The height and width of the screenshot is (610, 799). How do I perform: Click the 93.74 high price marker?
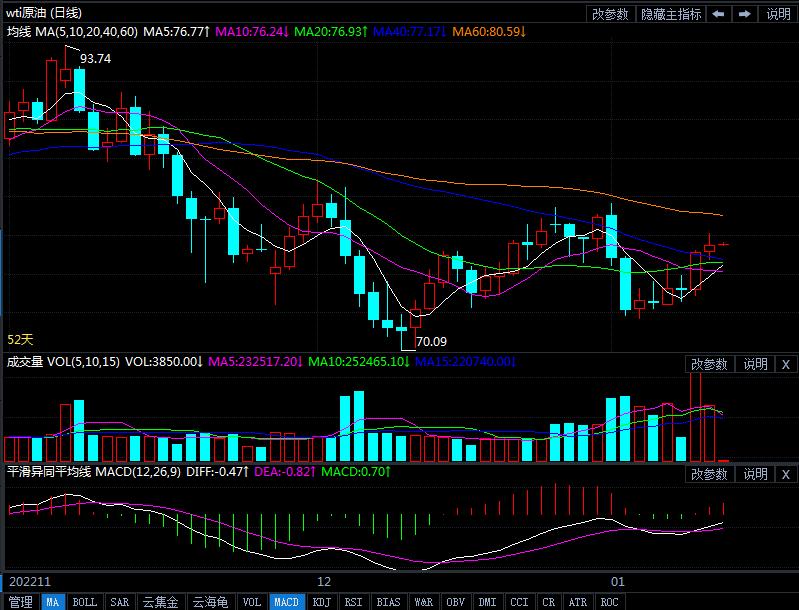pyautogui.click(x=95, y=59)
